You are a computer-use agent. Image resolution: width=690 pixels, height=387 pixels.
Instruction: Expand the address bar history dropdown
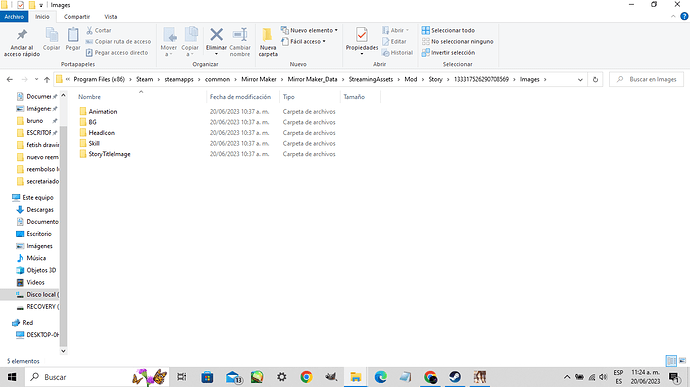click(x=580, y=80)
